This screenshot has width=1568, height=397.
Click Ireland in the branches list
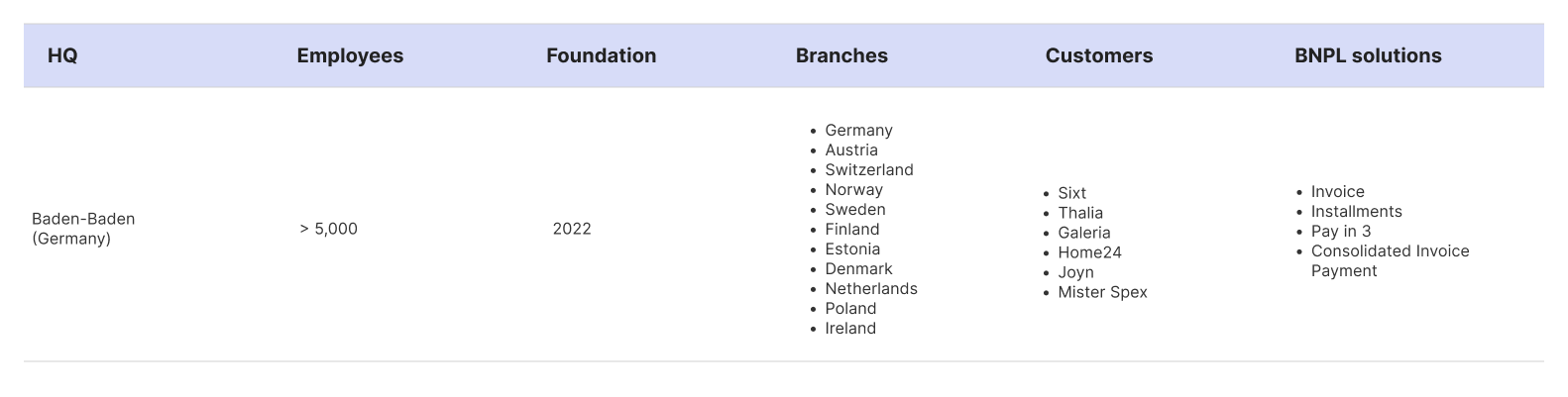coord(850,329)
